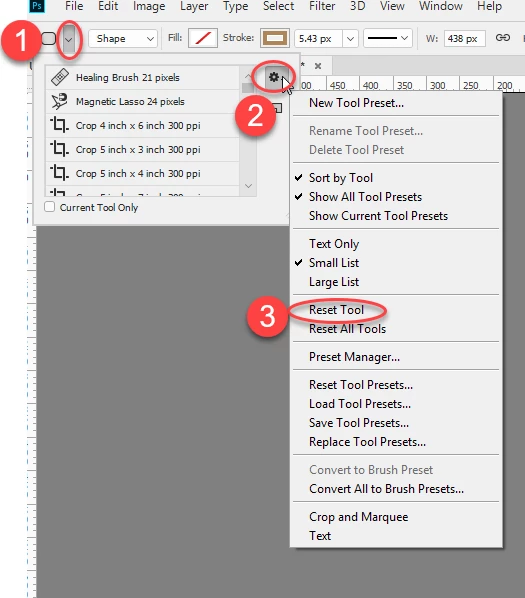
Task: Switch preset view to Large List
Action: pos(396,282)
